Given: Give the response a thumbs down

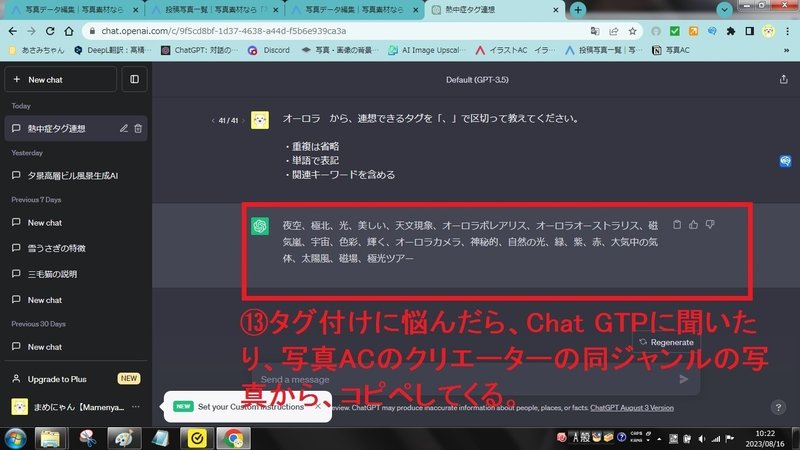Looking at the screenshot, I should pos(710,224).
